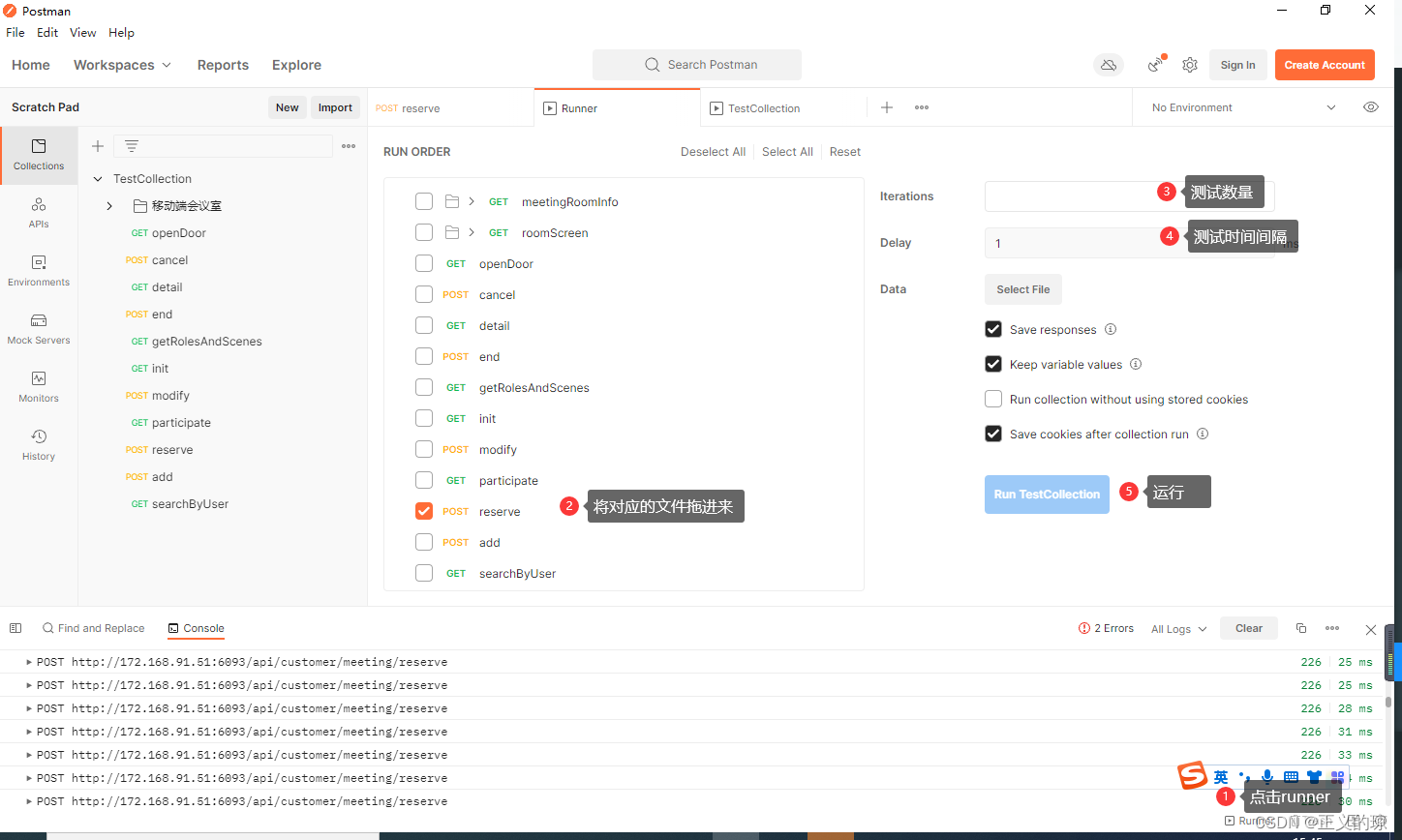Image resolution: width=1402 pixels, height=840 pixels.
Task: Click the Delay input field
Action: [1129, 243]
